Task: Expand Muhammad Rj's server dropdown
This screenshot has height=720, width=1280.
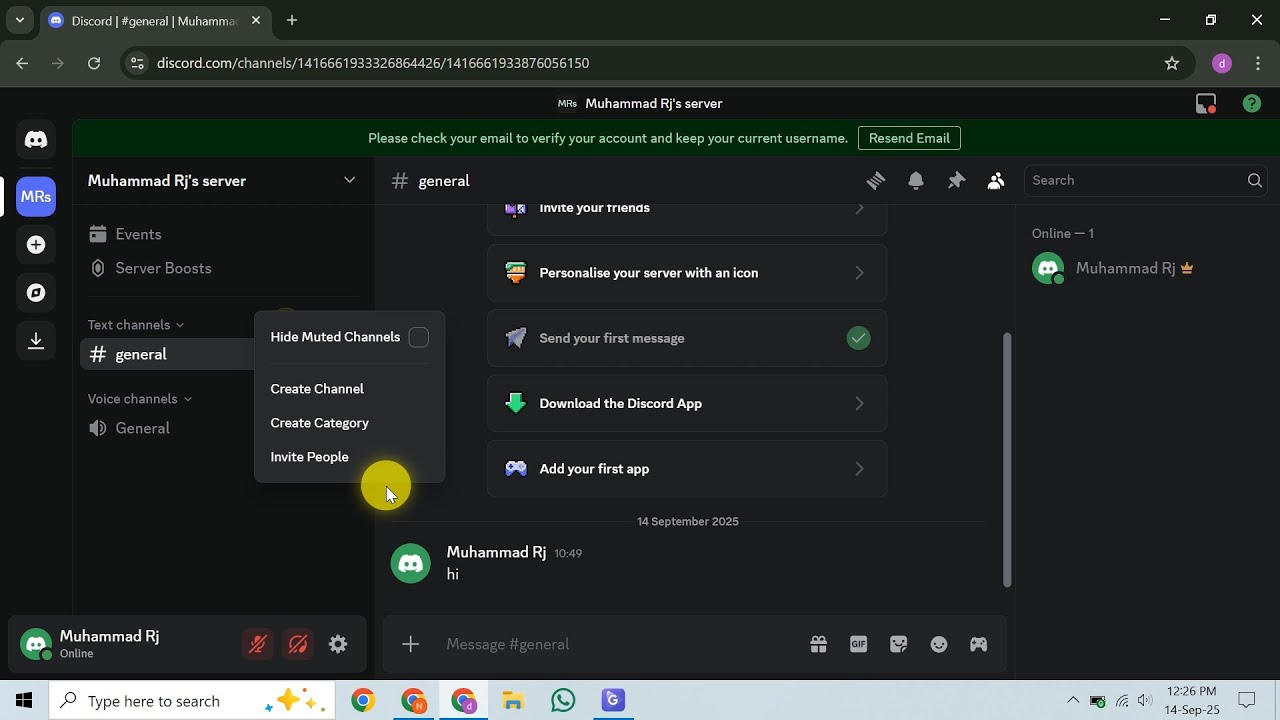Action: click(x=349, y=180)
